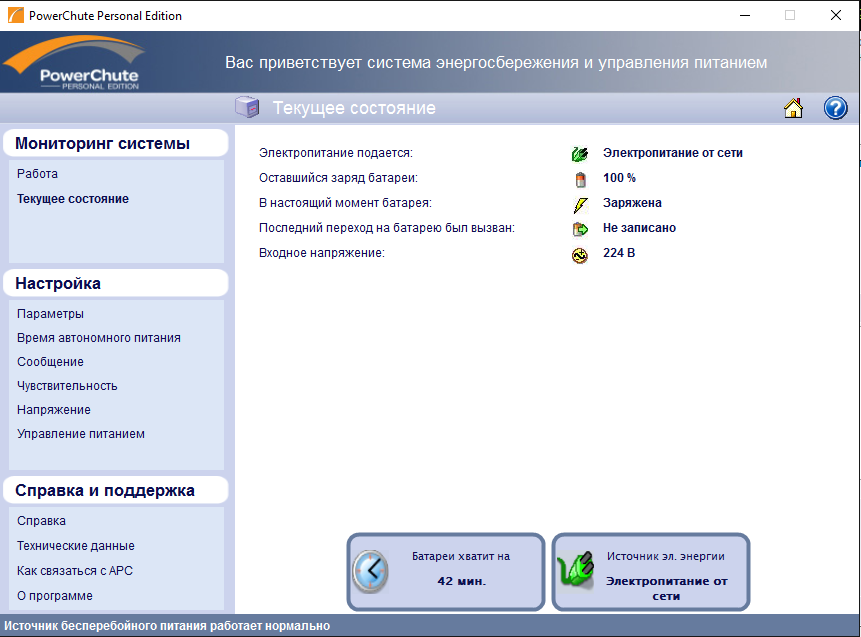Click the battery charge icon beside 100 %
This screenshot has width=861, height=637.
(580, 179)
